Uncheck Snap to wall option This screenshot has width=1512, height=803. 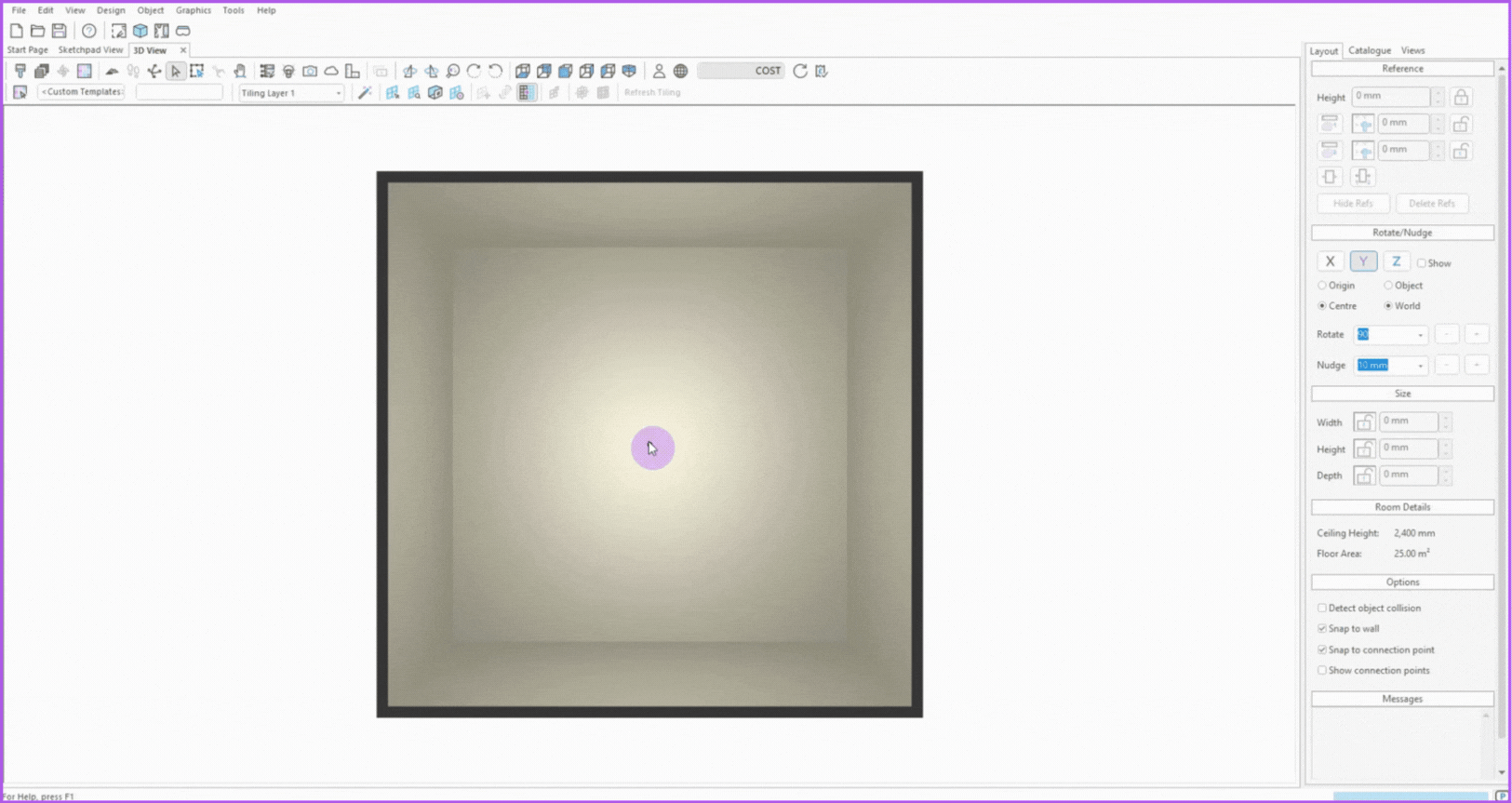coord(1322,629)
